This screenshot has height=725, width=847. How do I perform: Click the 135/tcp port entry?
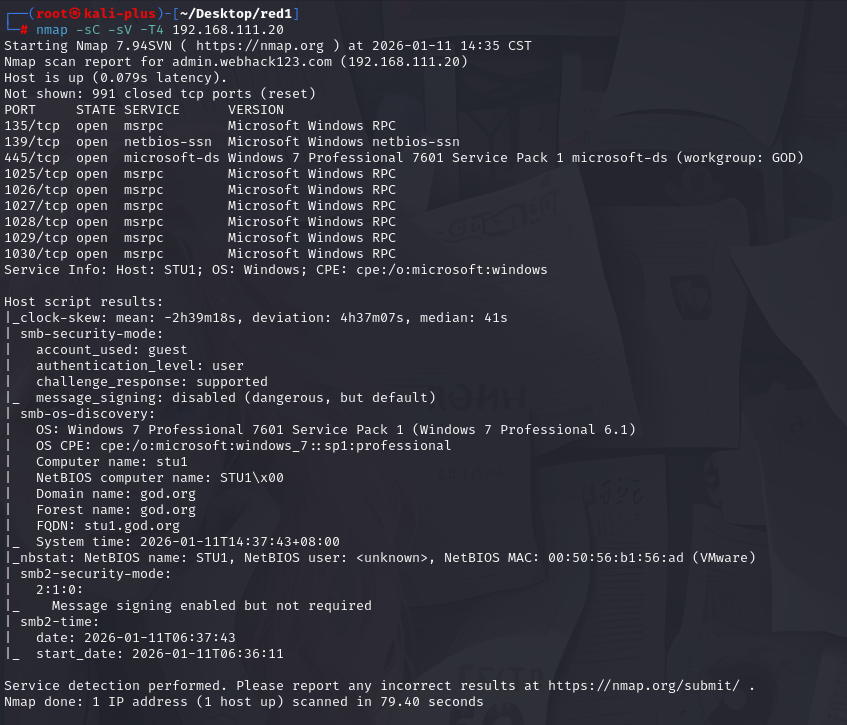[32, 126]
